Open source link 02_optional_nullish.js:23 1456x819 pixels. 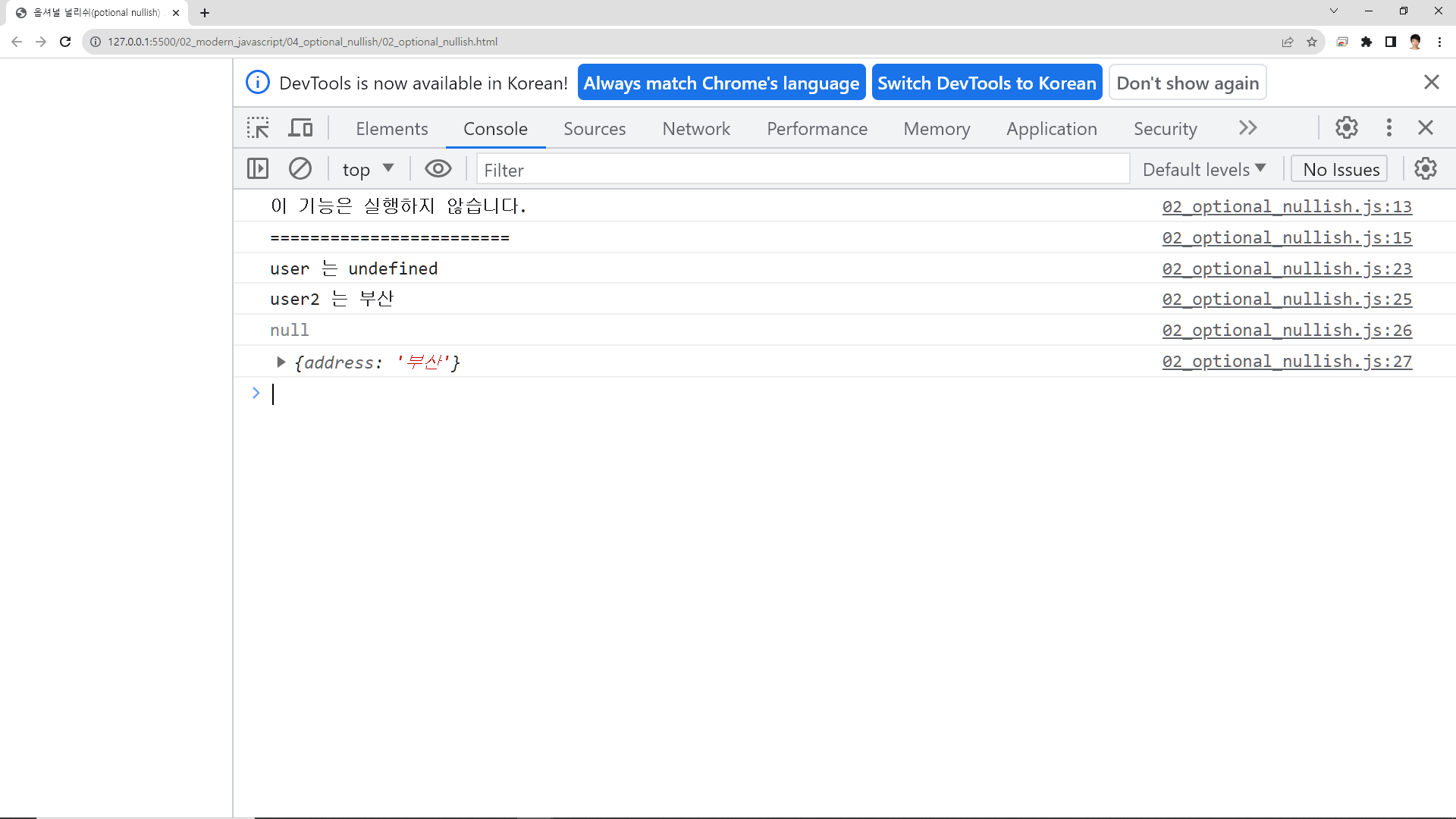1286,268
